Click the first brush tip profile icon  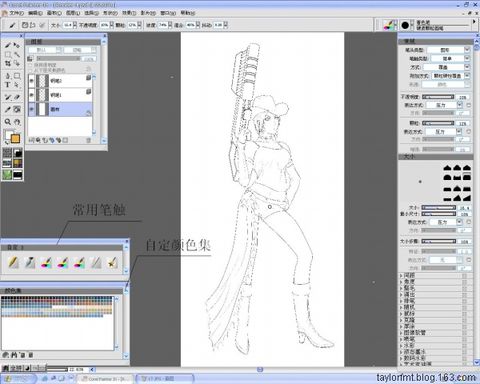point(447,167)
